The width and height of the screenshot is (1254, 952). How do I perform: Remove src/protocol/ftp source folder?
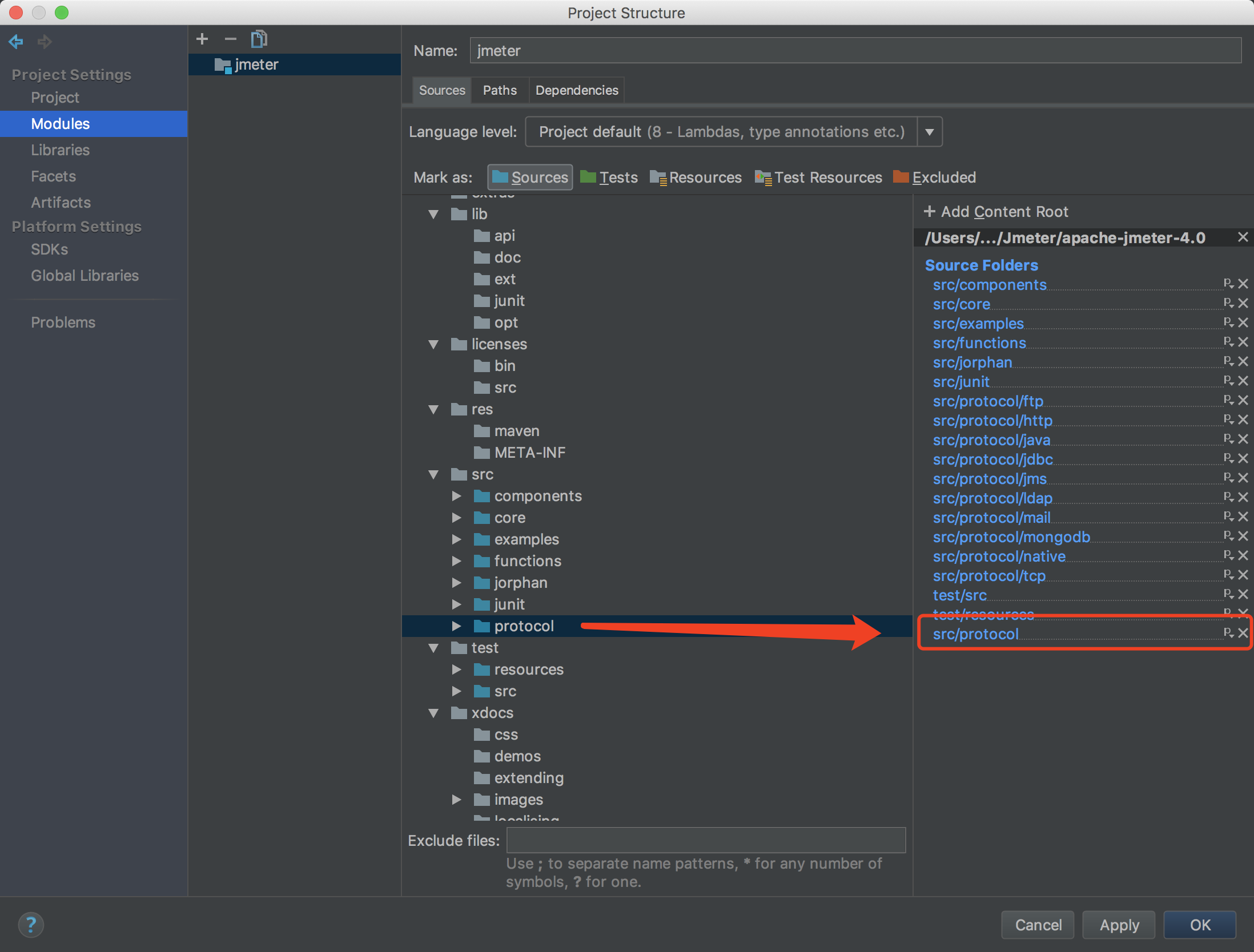pyautogui.click(x=1243, y=400)
